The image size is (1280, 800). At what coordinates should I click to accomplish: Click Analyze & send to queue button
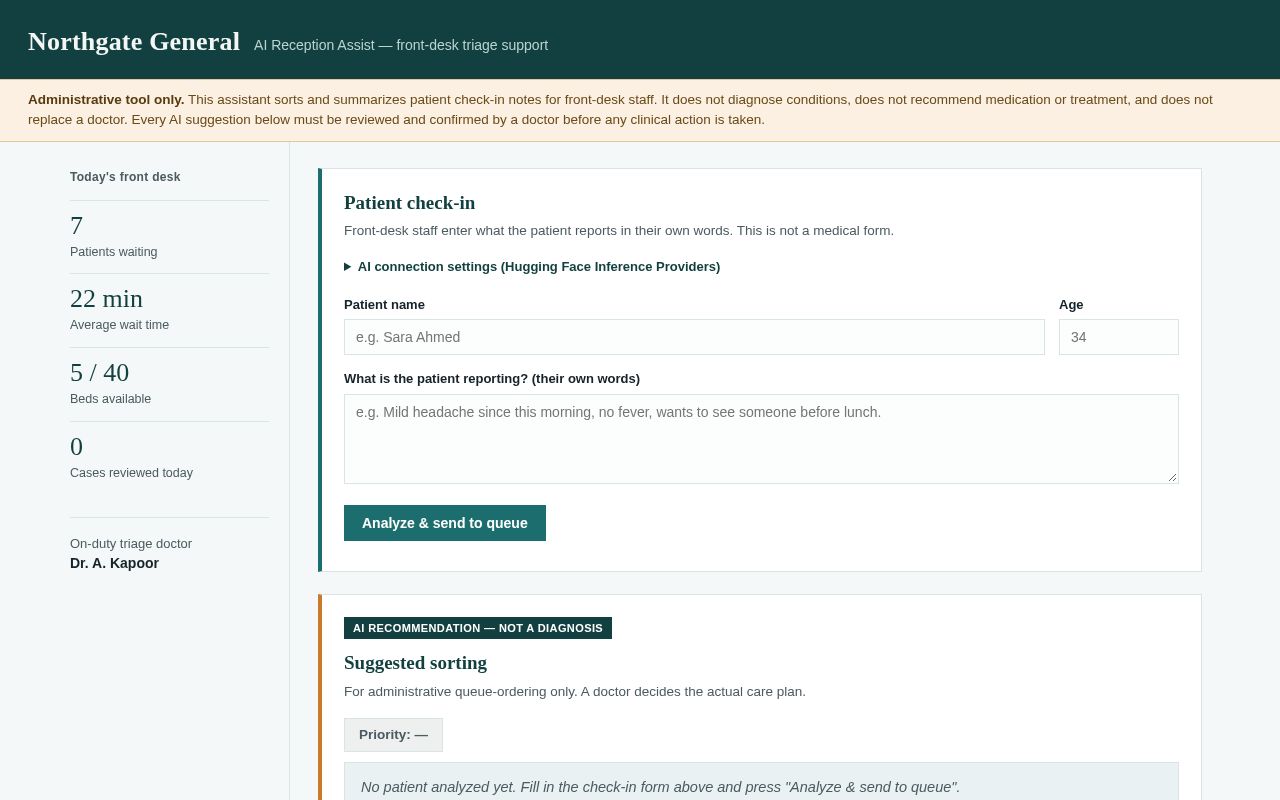click(x=445, y=523)
